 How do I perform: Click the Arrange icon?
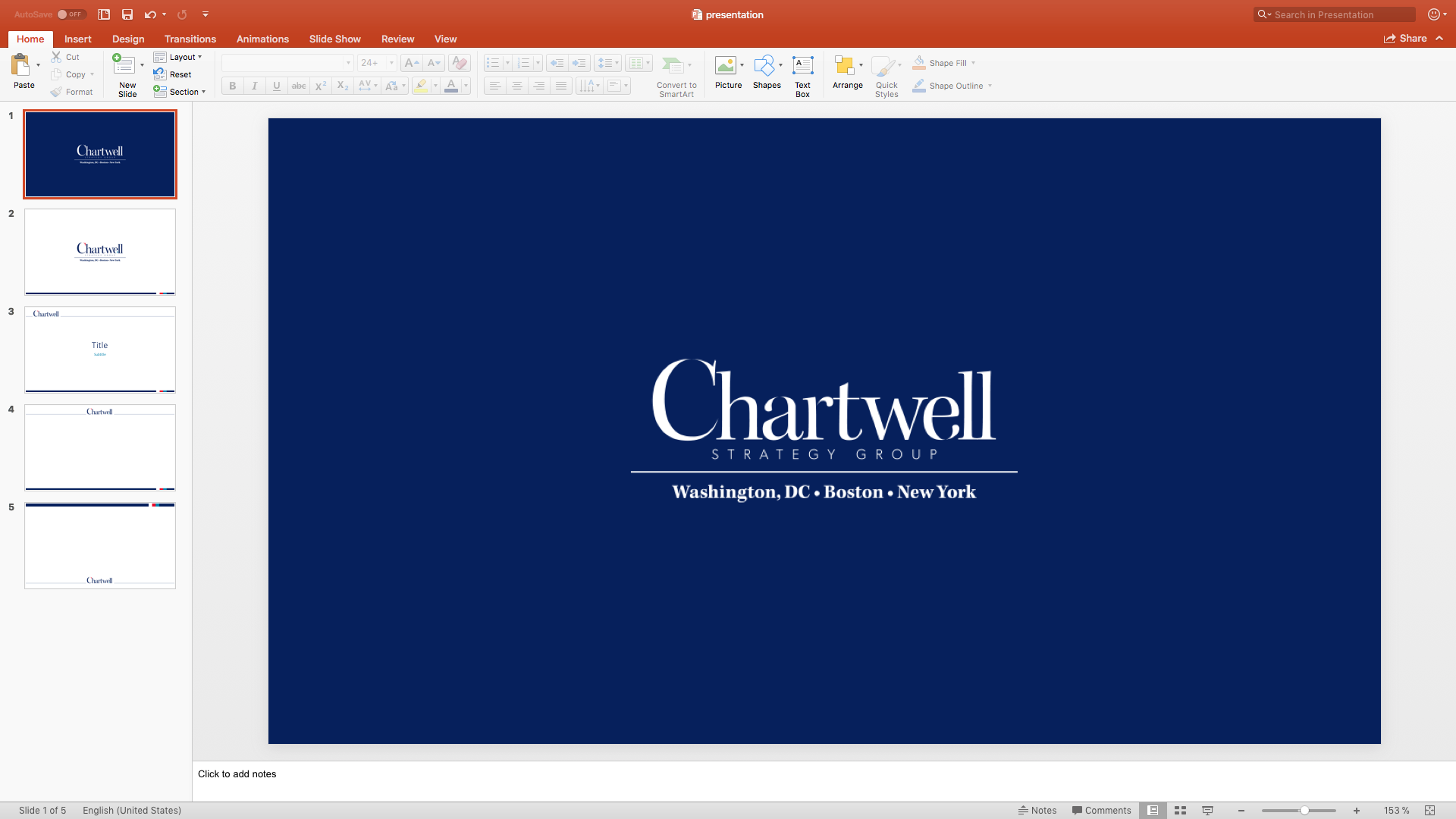pos(844,66)
